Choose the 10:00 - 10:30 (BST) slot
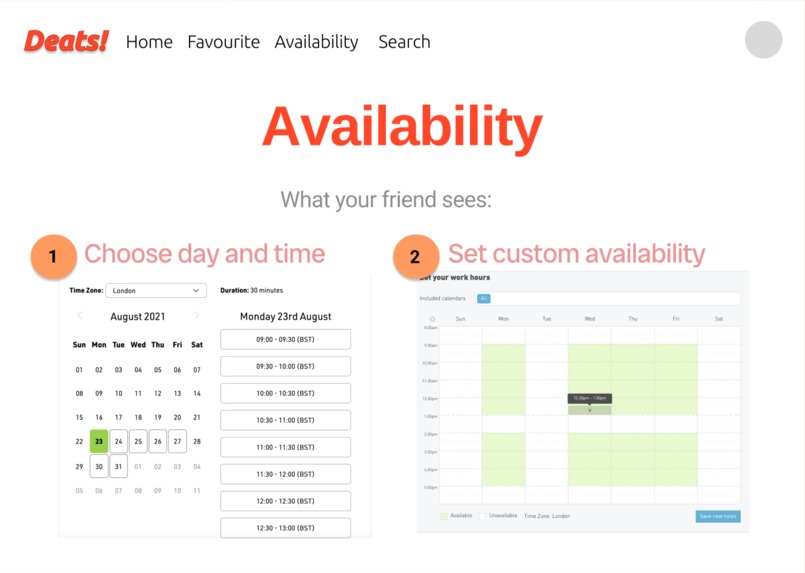 click(285, 393)
